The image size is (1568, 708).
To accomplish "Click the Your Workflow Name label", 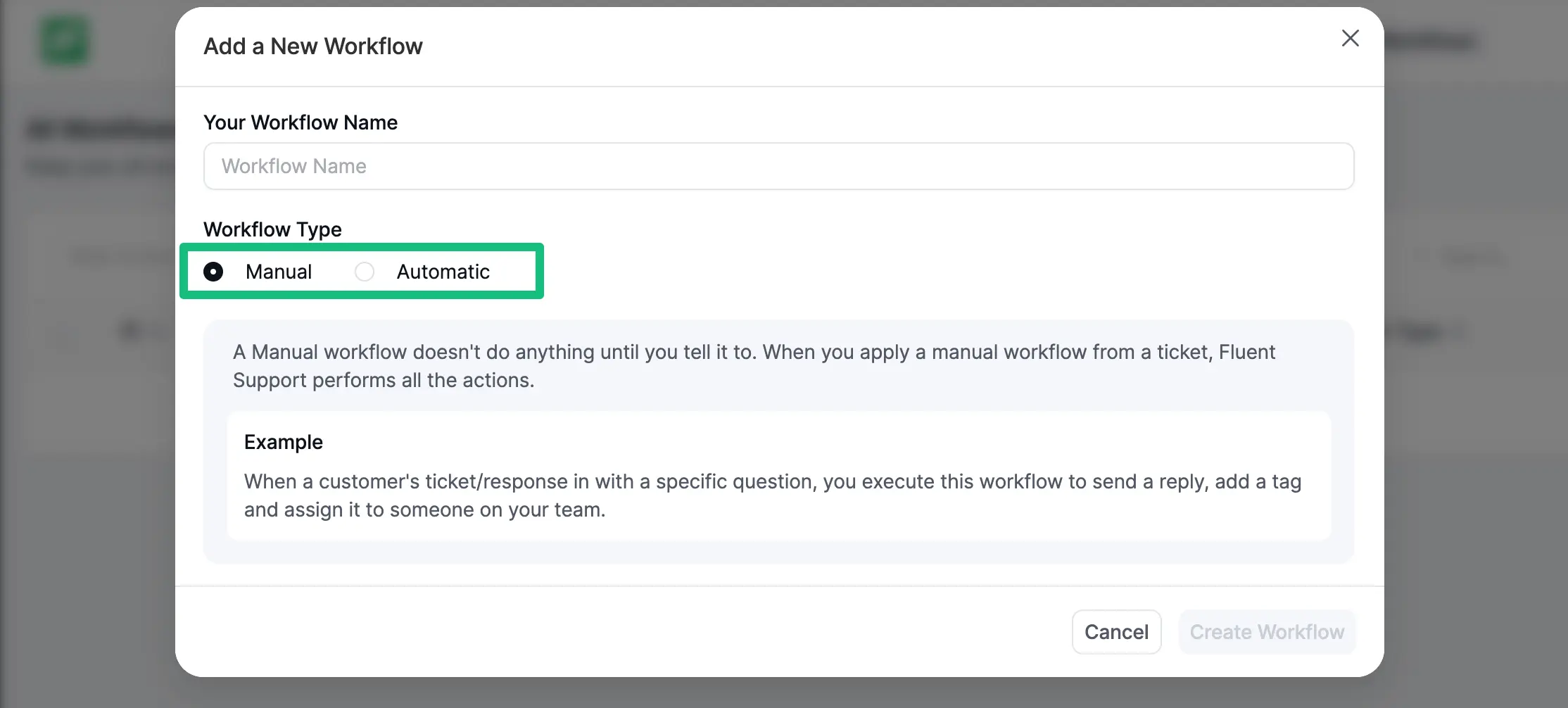I will (301, 122).
